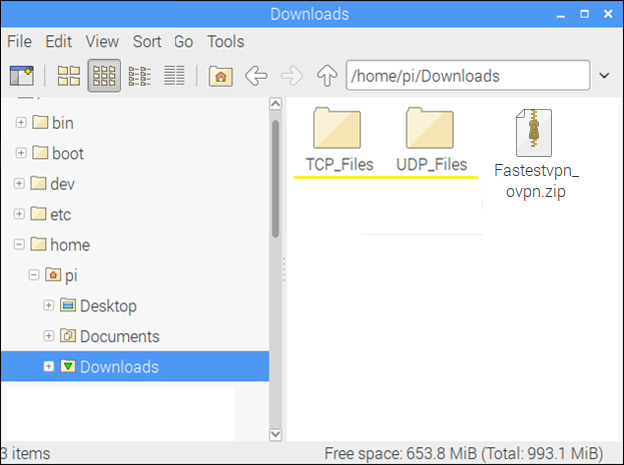Expand the etc folder tree node
The image size is (624, 465).
[19, 214]
